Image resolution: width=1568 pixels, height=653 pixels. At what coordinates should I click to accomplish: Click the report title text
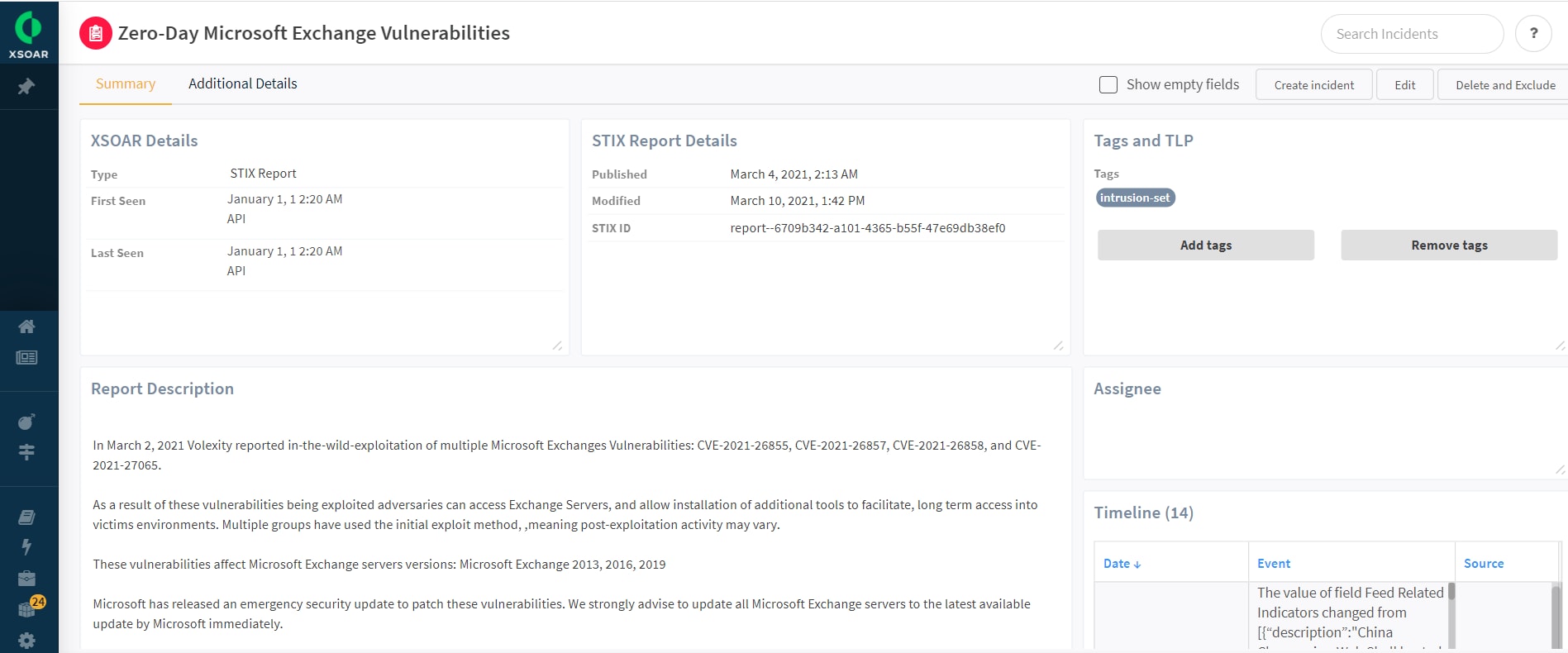click(314, 33)
